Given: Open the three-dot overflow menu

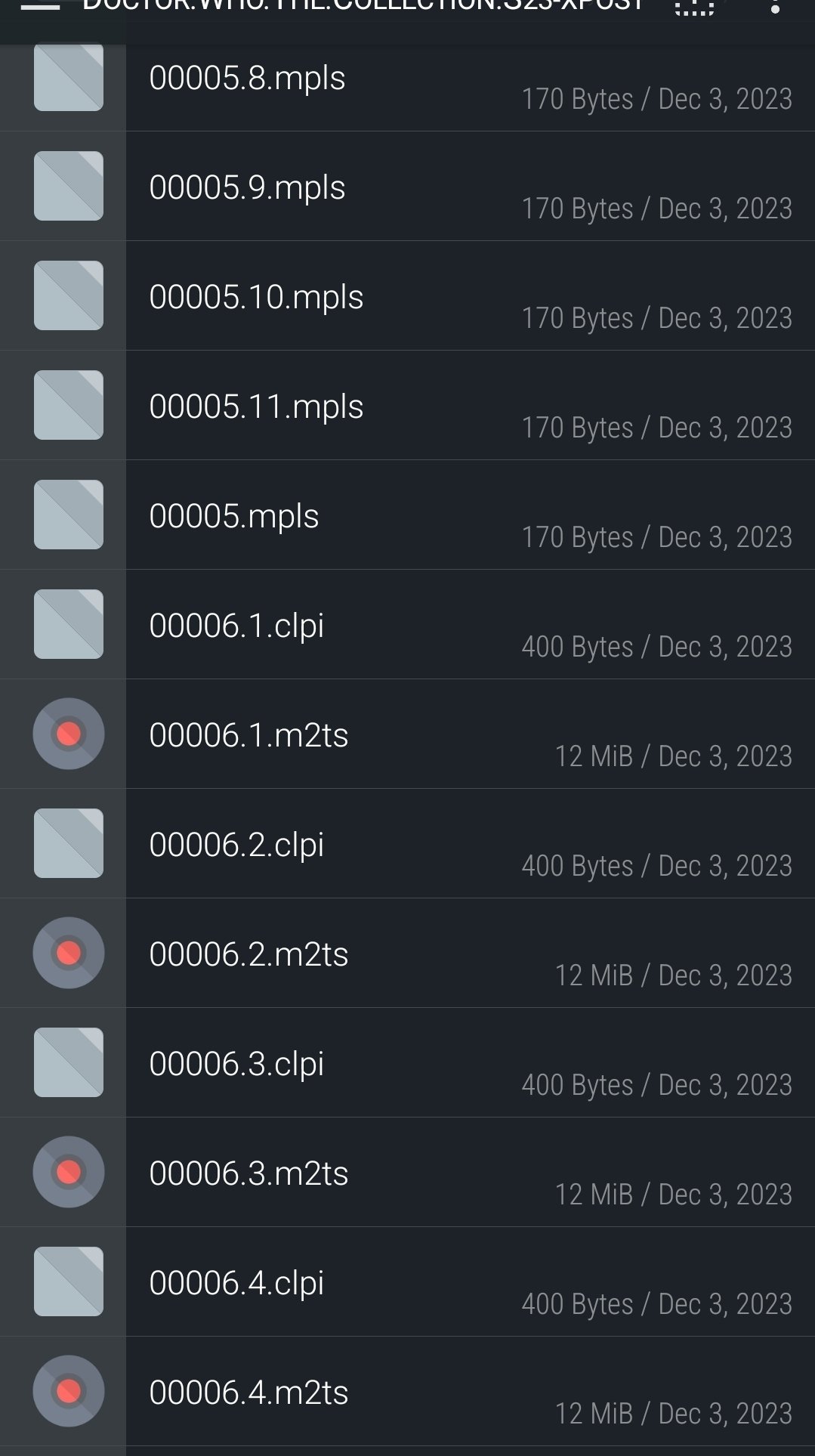Looking at the screenshot, I should [x=774, y=6].
